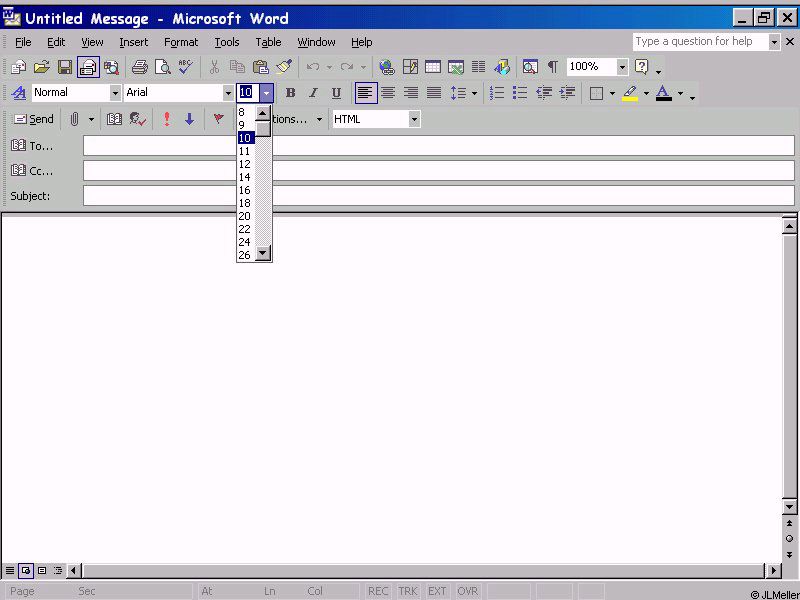
Task: Toggle Italic formatting
Action: point(313,93)
